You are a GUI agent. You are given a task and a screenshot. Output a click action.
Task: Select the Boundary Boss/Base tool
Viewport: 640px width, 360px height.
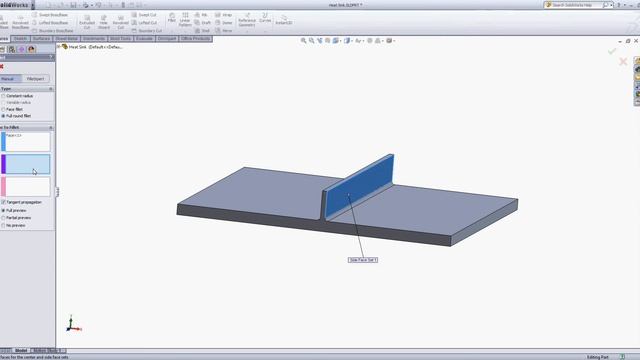click(x=52, y=31)
